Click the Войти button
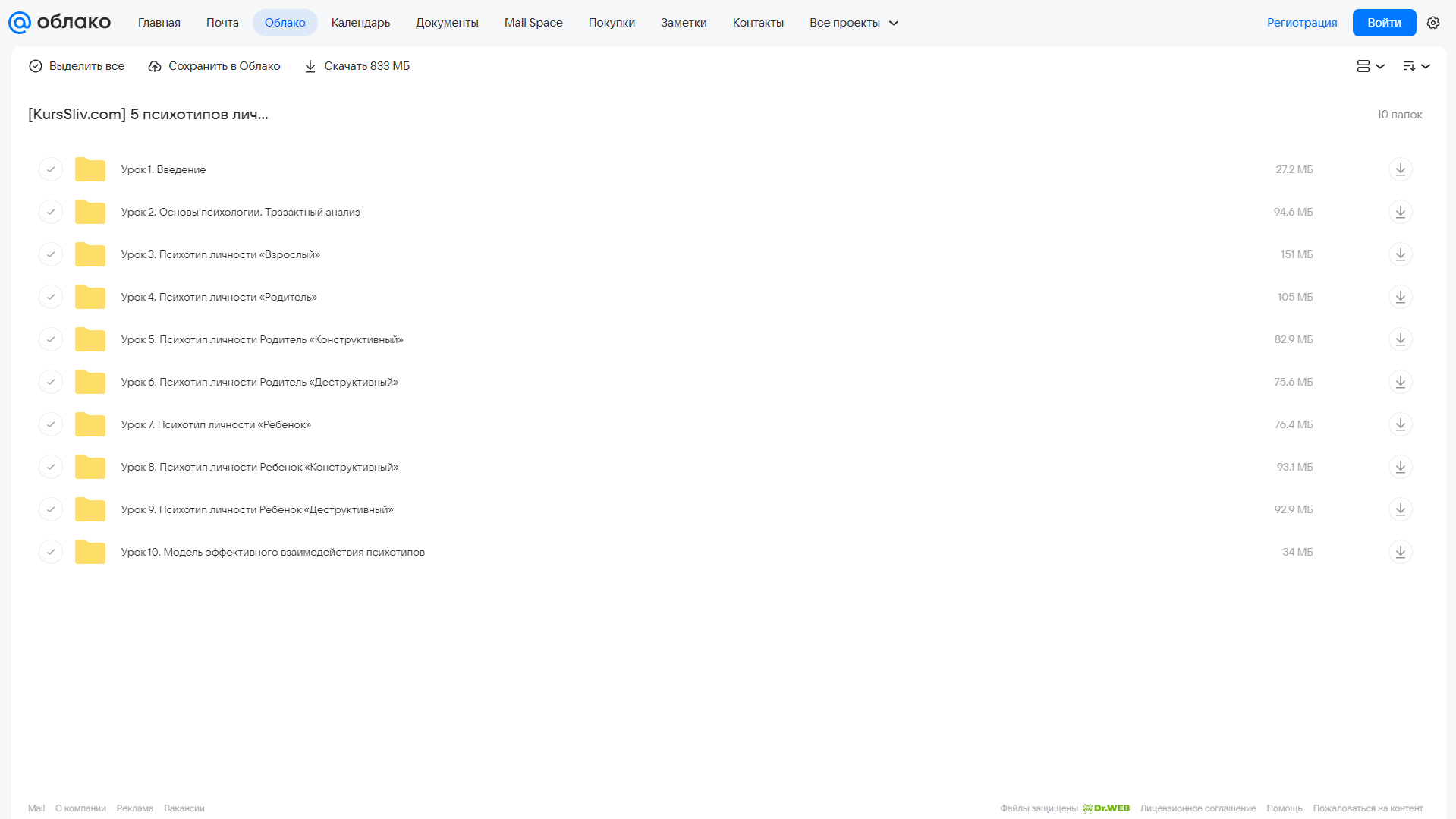 1384,23
